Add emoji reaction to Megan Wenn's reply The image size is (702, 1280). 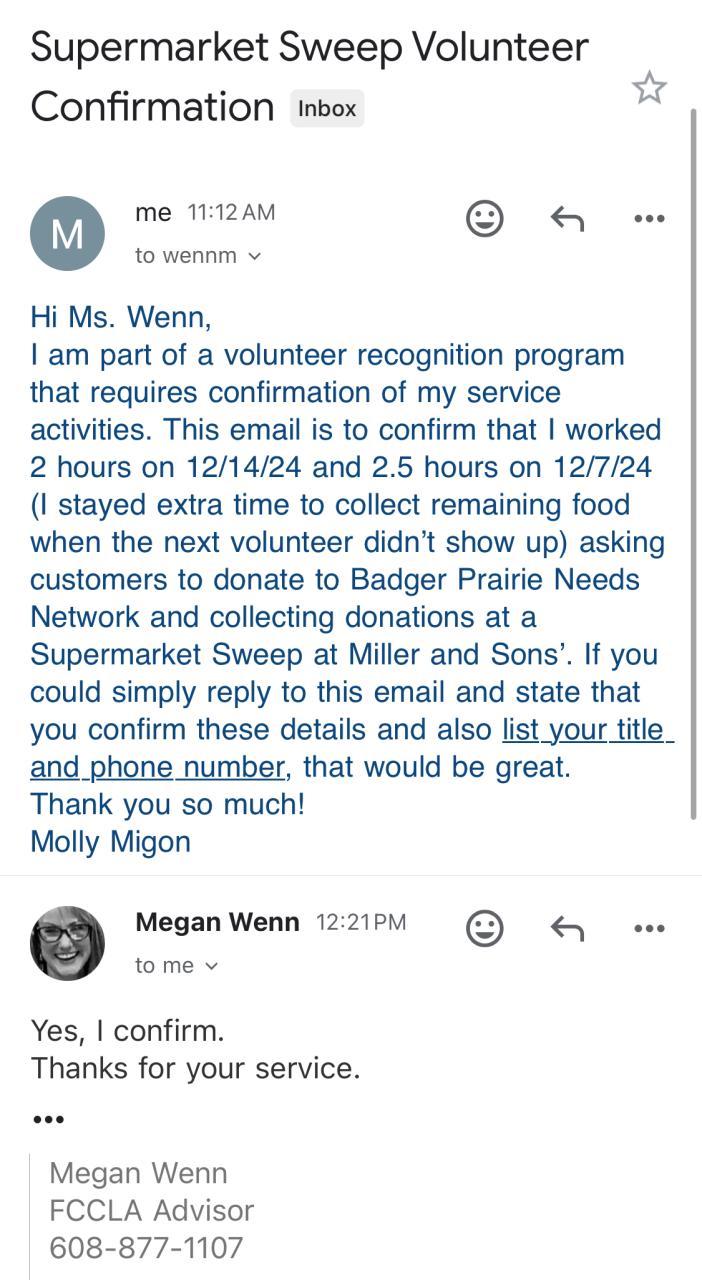485,929
